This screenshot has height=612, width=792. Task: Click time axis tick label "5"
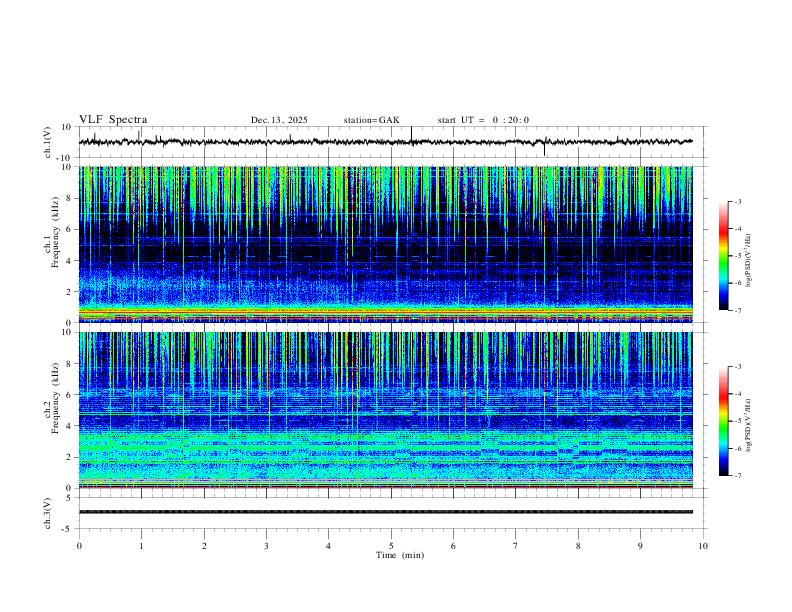(391, 546)
